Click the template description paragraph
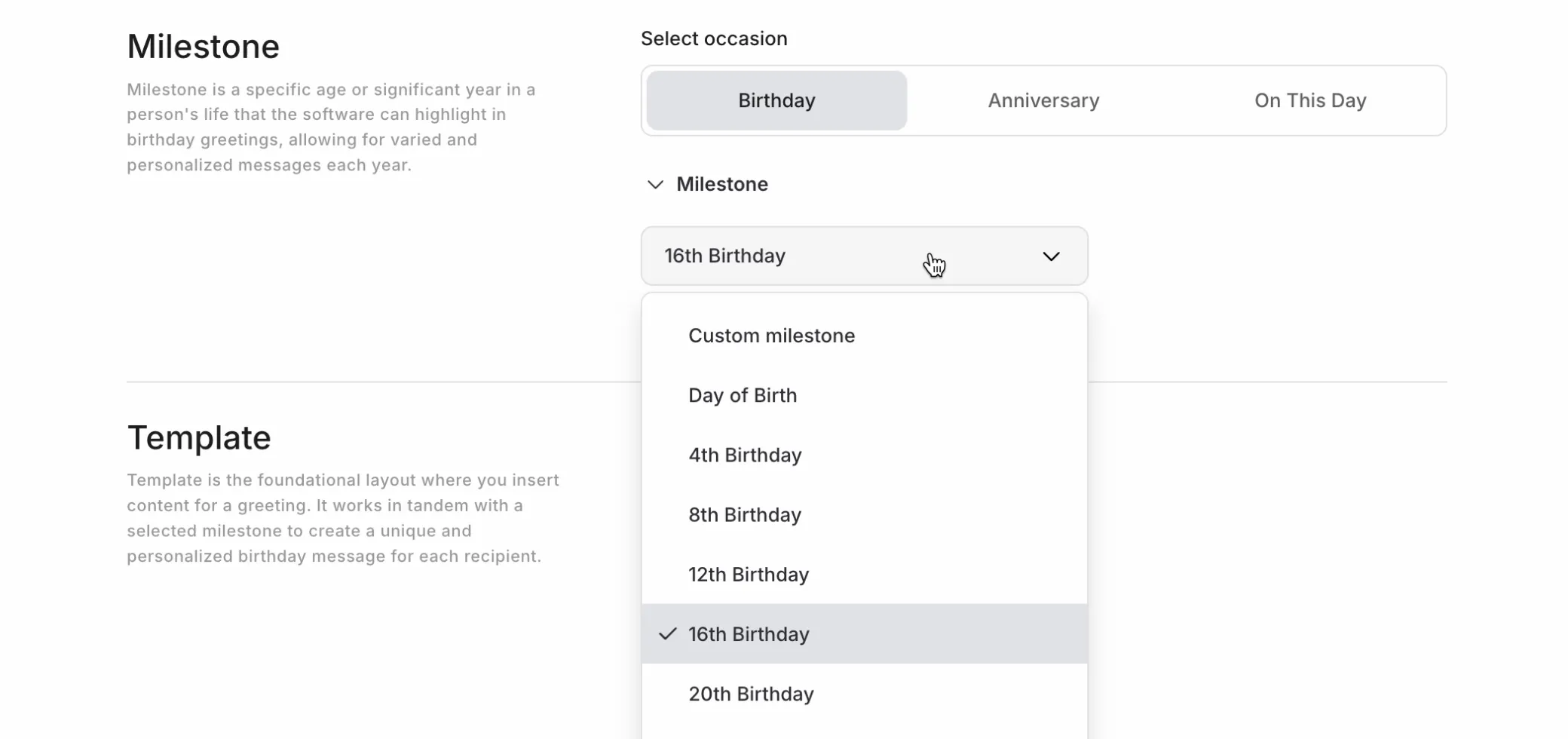This screenshot has height=739, width=1568. (x=343, y=518)
